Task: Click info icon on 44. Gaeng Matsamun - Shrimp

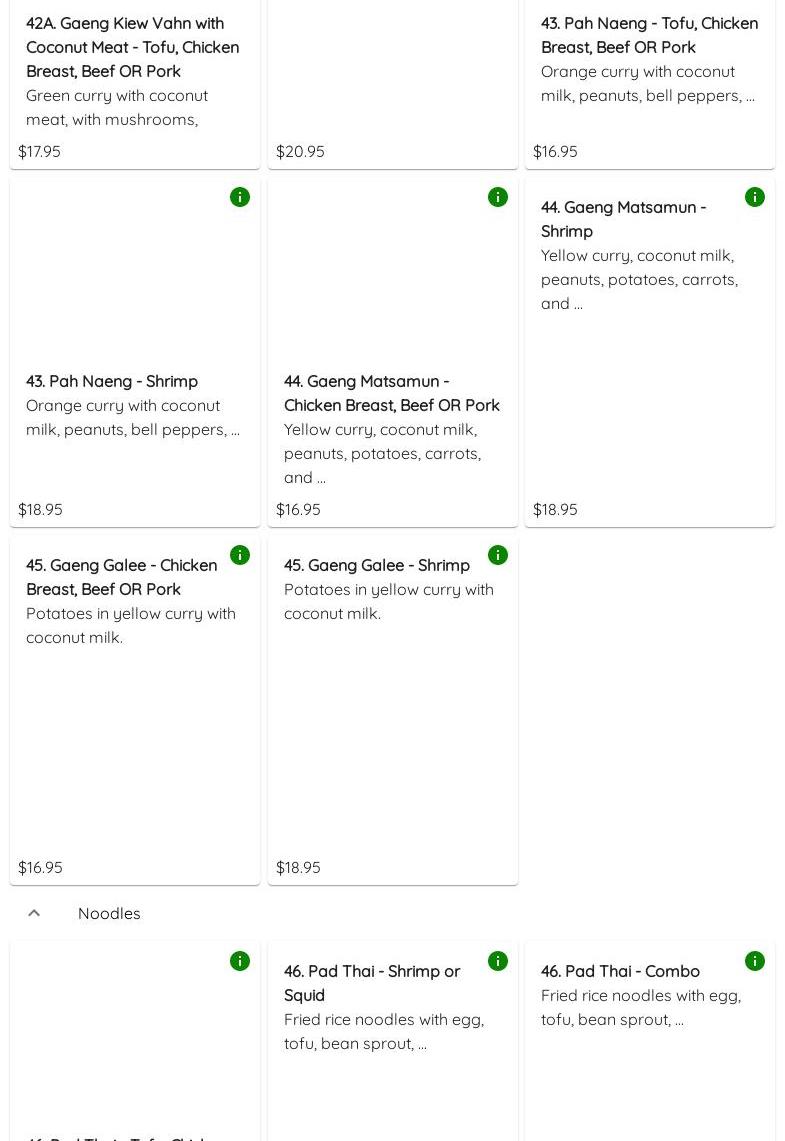Action: tap(755, 197)
